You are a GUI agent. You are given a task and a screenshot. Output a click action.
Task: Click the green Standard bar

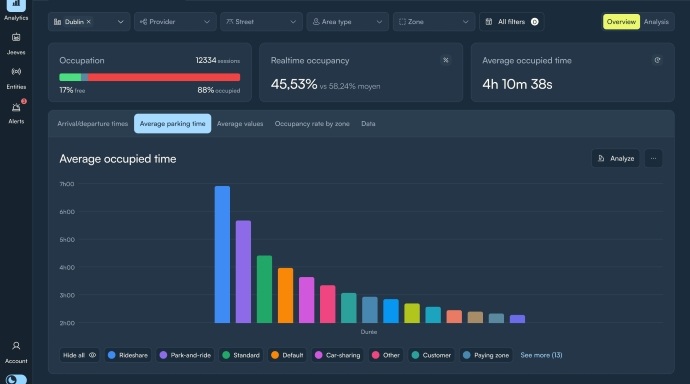[264, 289]
